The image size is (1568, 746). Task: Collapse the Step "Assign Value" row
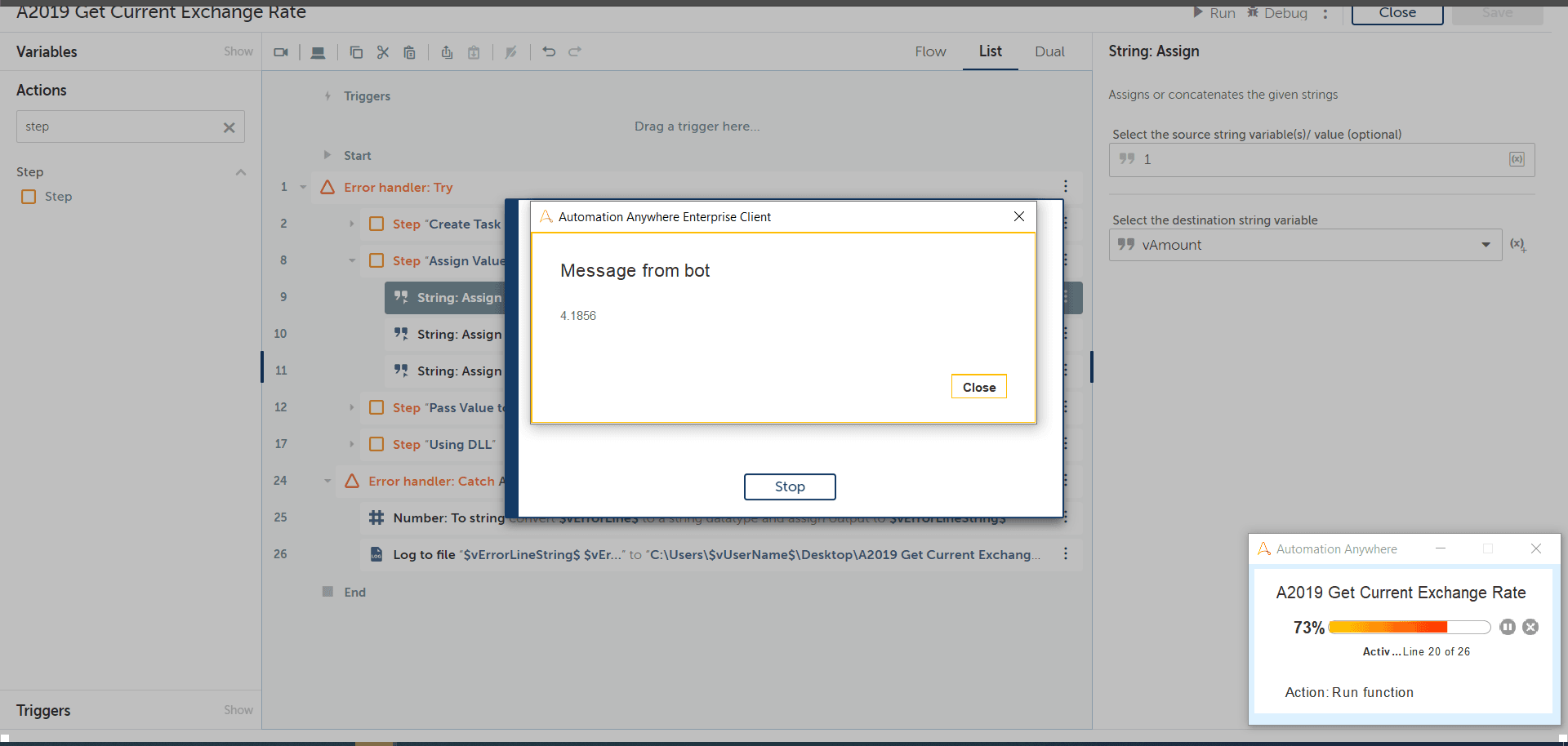[352, 260]
